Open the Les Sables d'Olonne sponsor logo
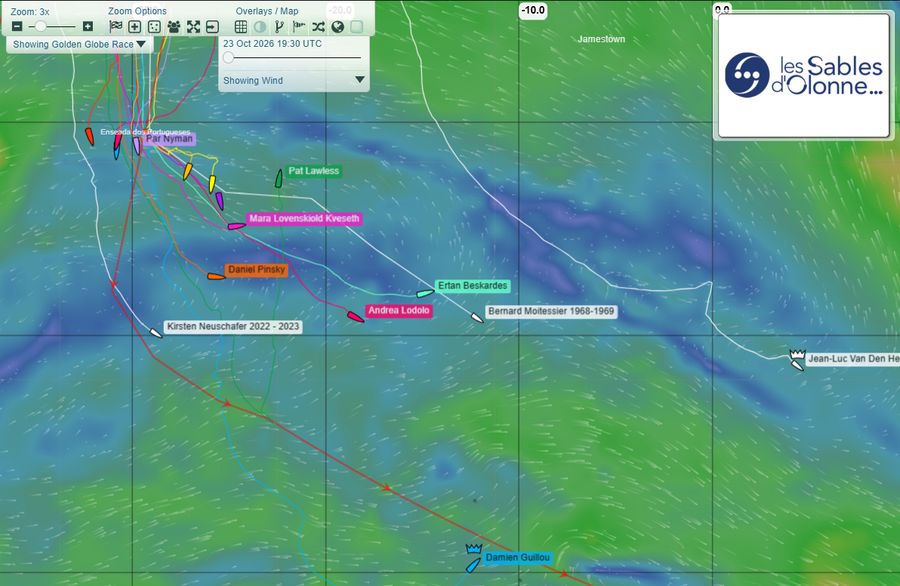This screenshot has height=586, width=900. coord(804,75)
